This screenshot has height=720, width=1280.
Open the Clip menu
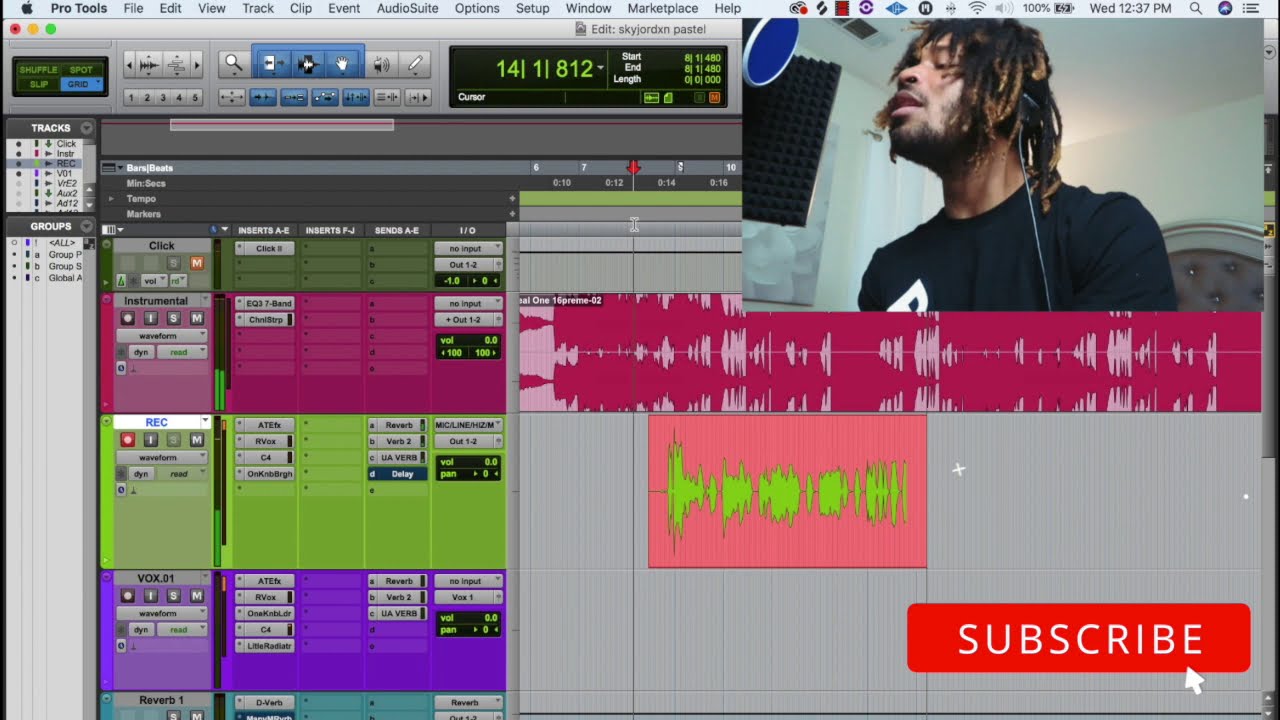pyautogui.click(x=300, y=8)
